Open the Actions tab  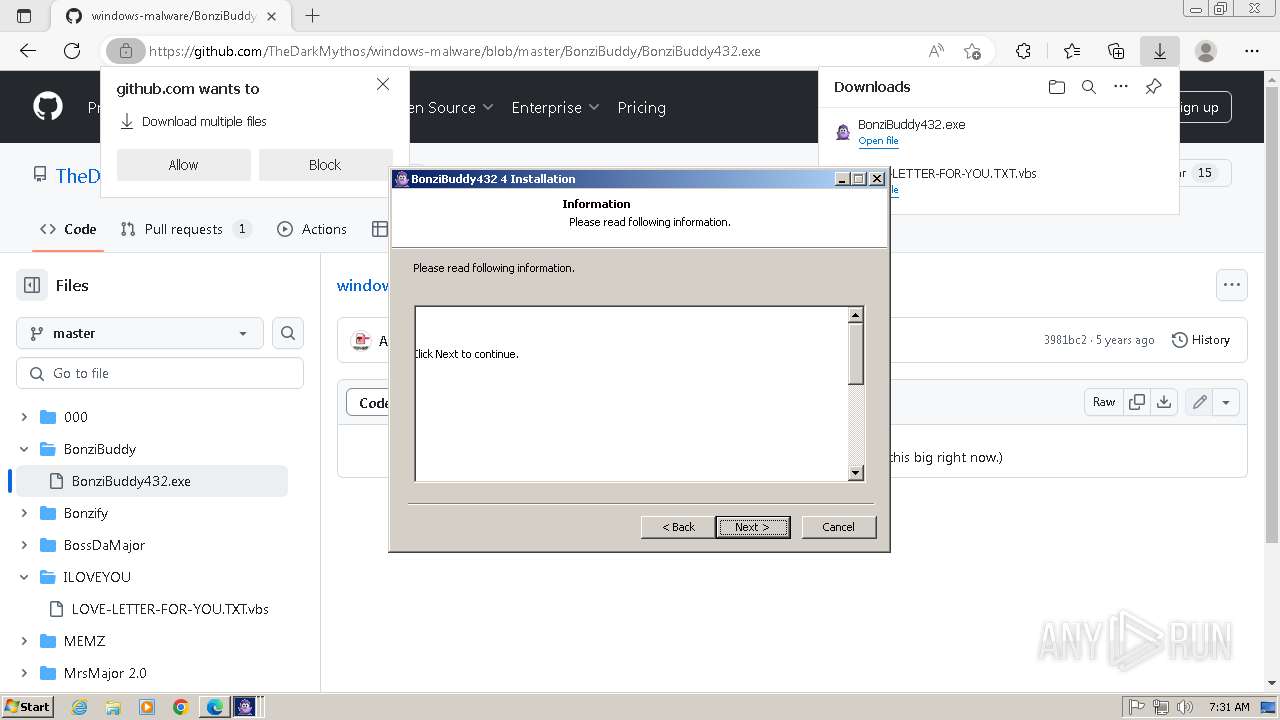pos(312,229)
